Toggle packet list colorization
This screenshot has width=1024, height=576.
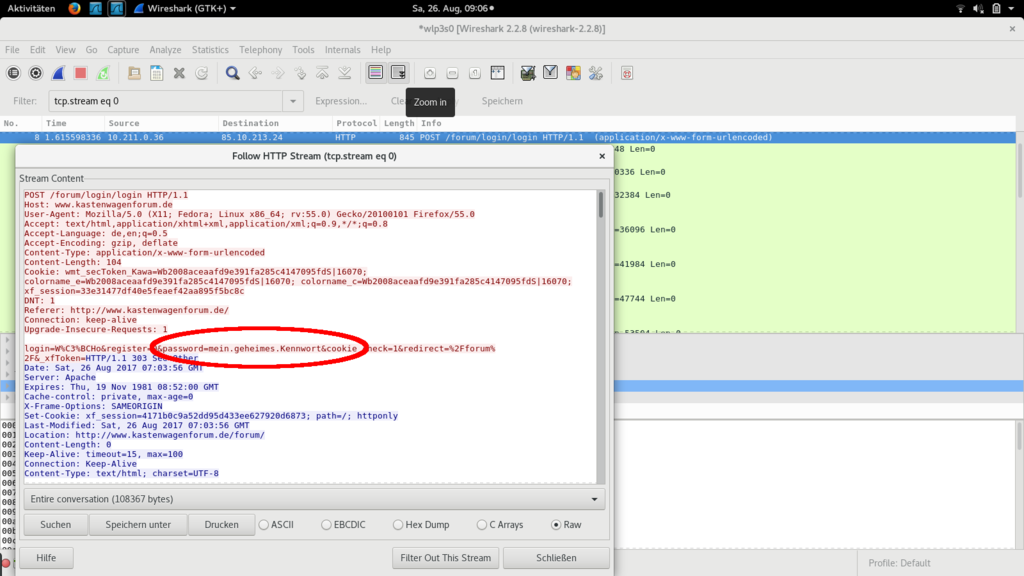click(x=376, y=73)
